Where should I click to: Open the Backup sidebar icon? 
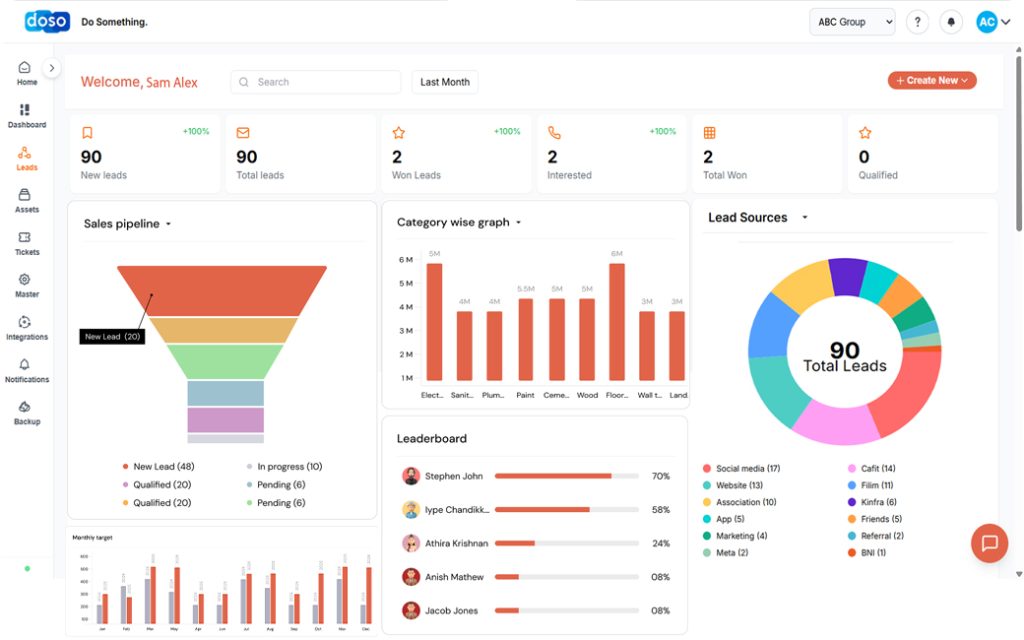25,407
